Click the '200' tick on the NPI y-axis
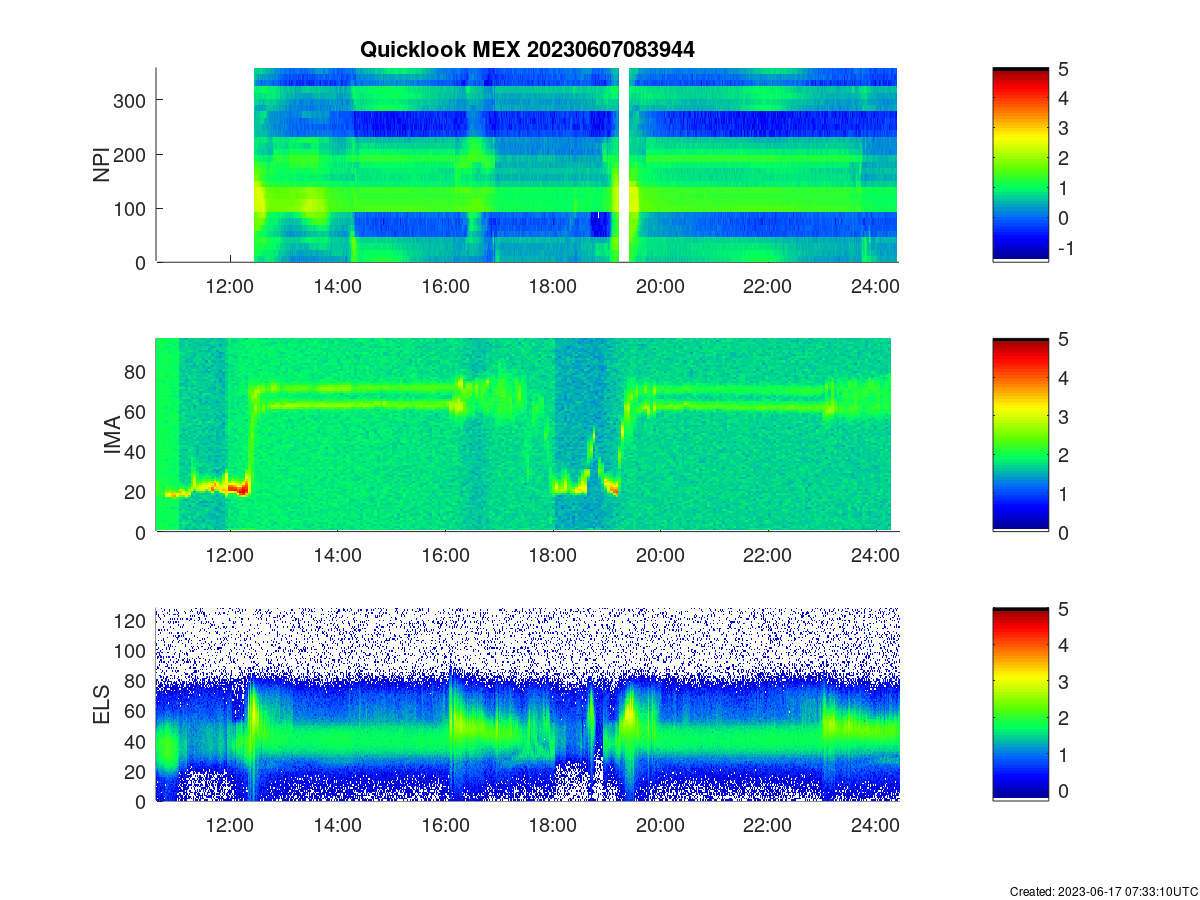 (x=132, y=154)
